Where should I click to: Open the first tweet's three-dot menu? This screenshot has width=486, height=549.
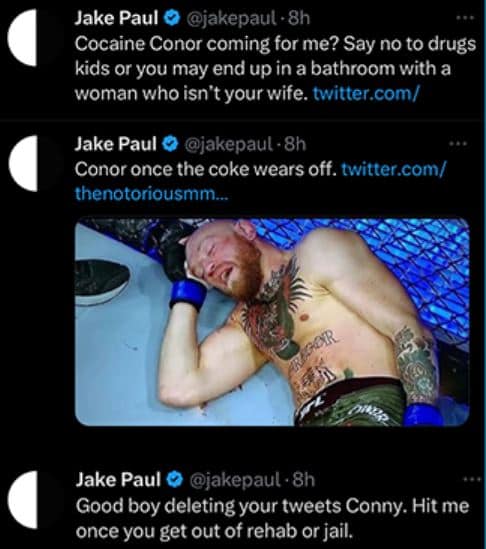click(467, 18)
